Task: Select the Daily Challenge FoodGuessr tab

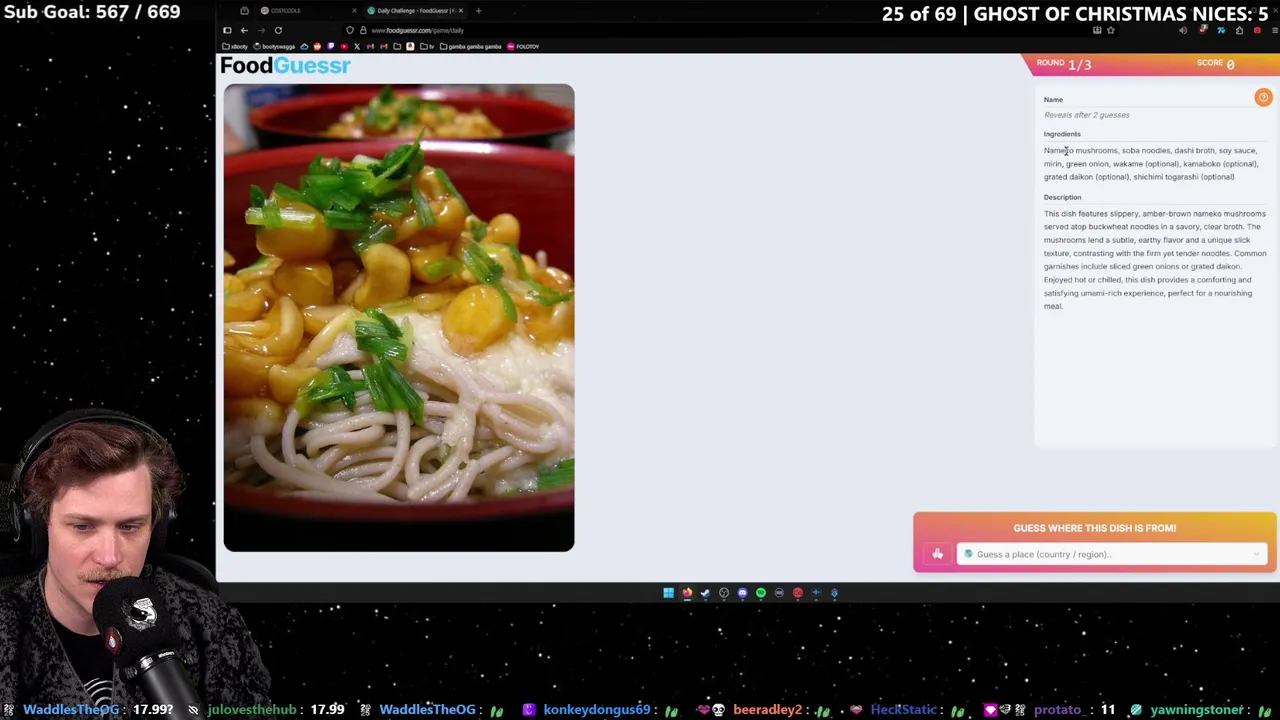Action: click(x=415, y=11)
